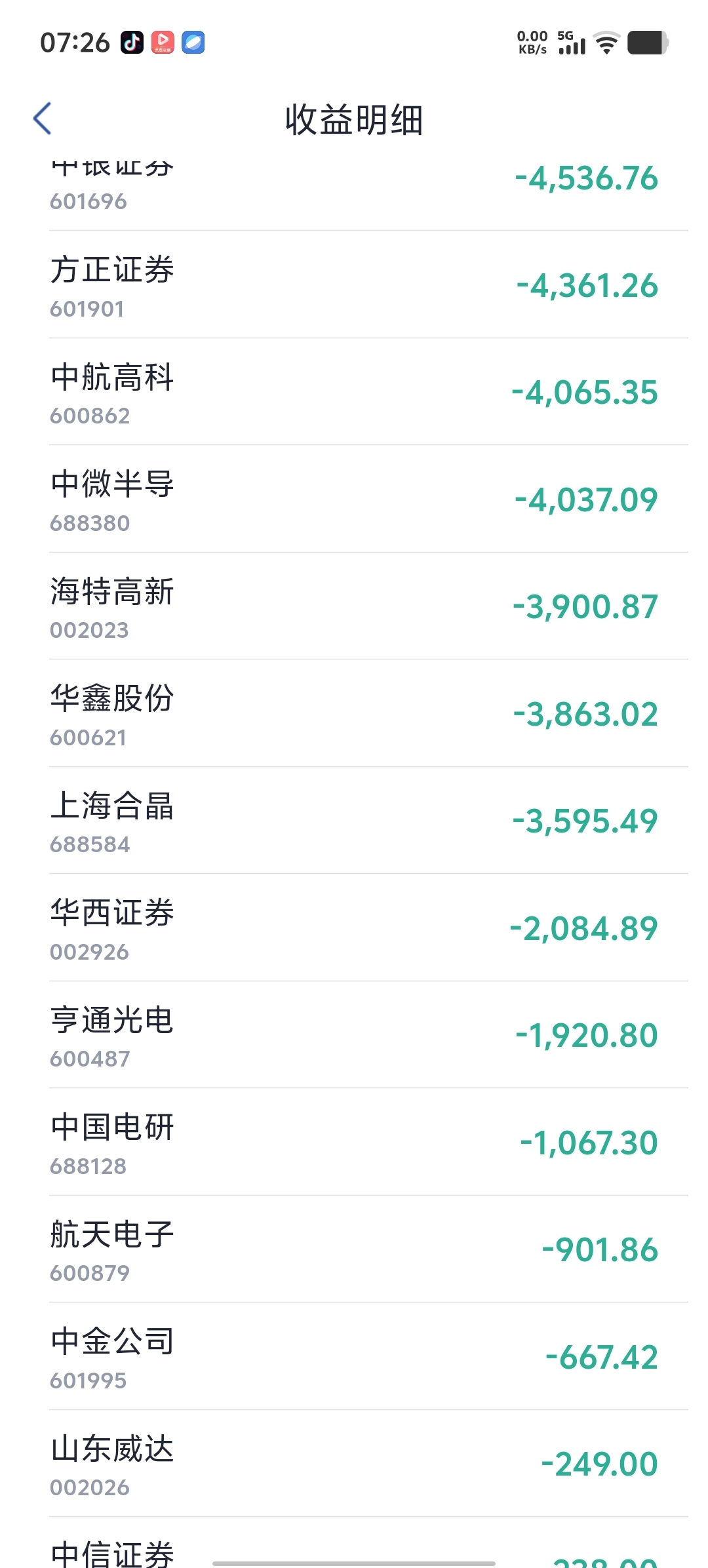Tap the 5G signal strength icon
This screenshot has width=708, height=1568.
tap(571, 43)
